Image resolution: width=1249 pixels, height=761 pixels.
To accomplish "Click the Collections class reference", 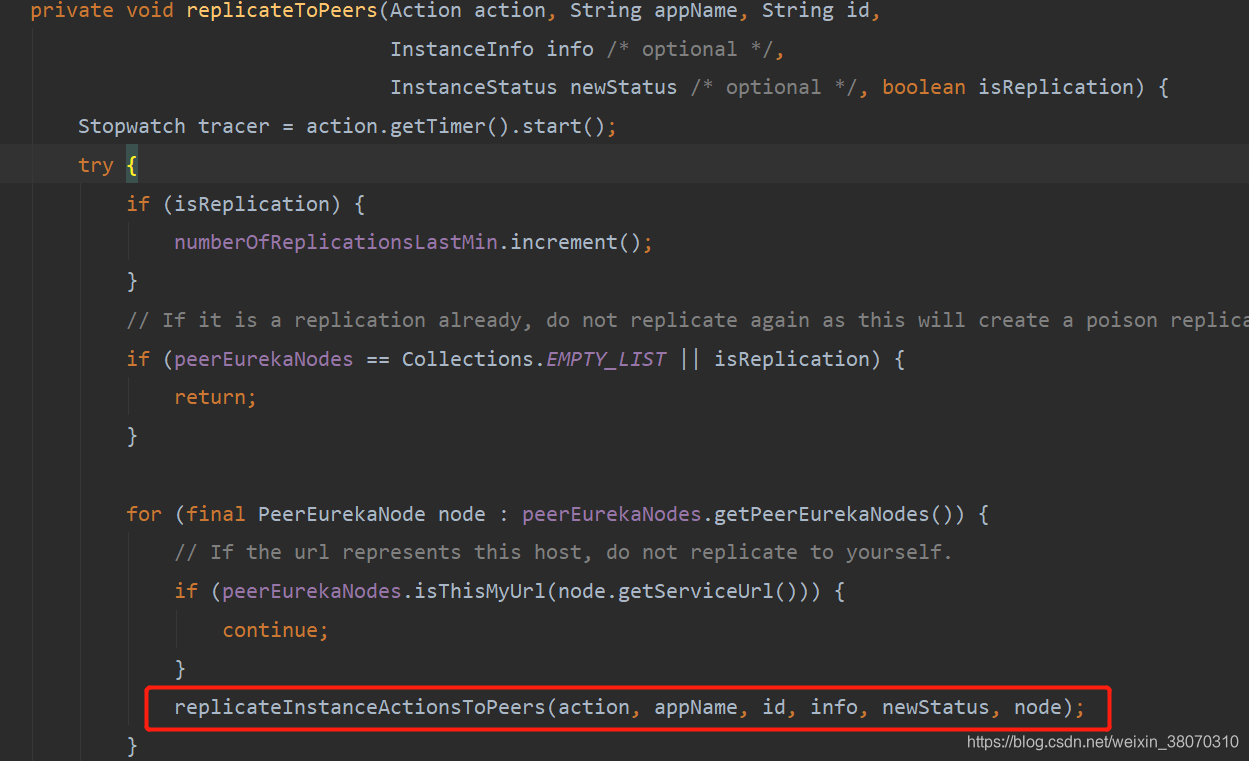I will click(468, 358).
